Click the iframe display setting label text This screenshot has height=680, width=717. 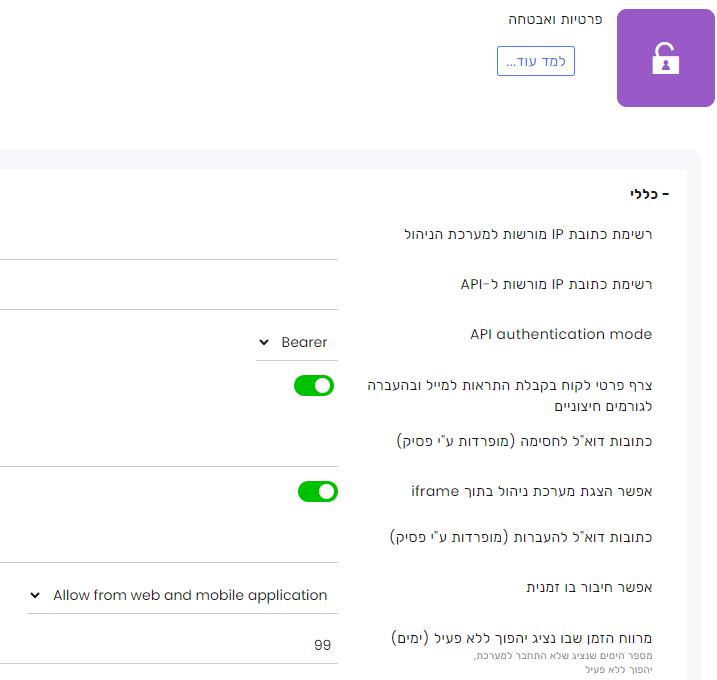pyautogui.click(x=531, y=491)
